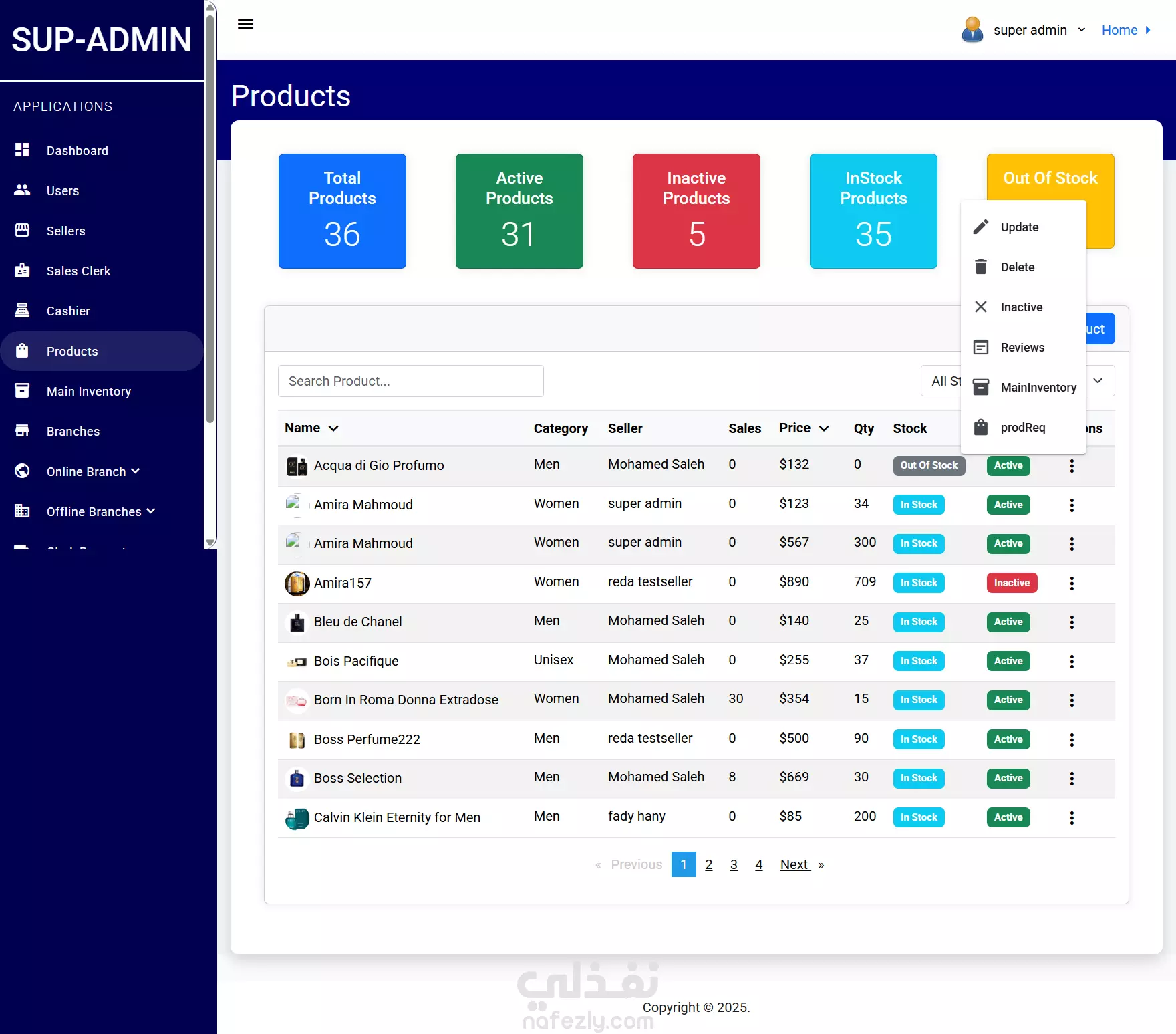Choose MainInventory in the actions menu
Screen dimensions: 1176x1034
pos(1023,387)
